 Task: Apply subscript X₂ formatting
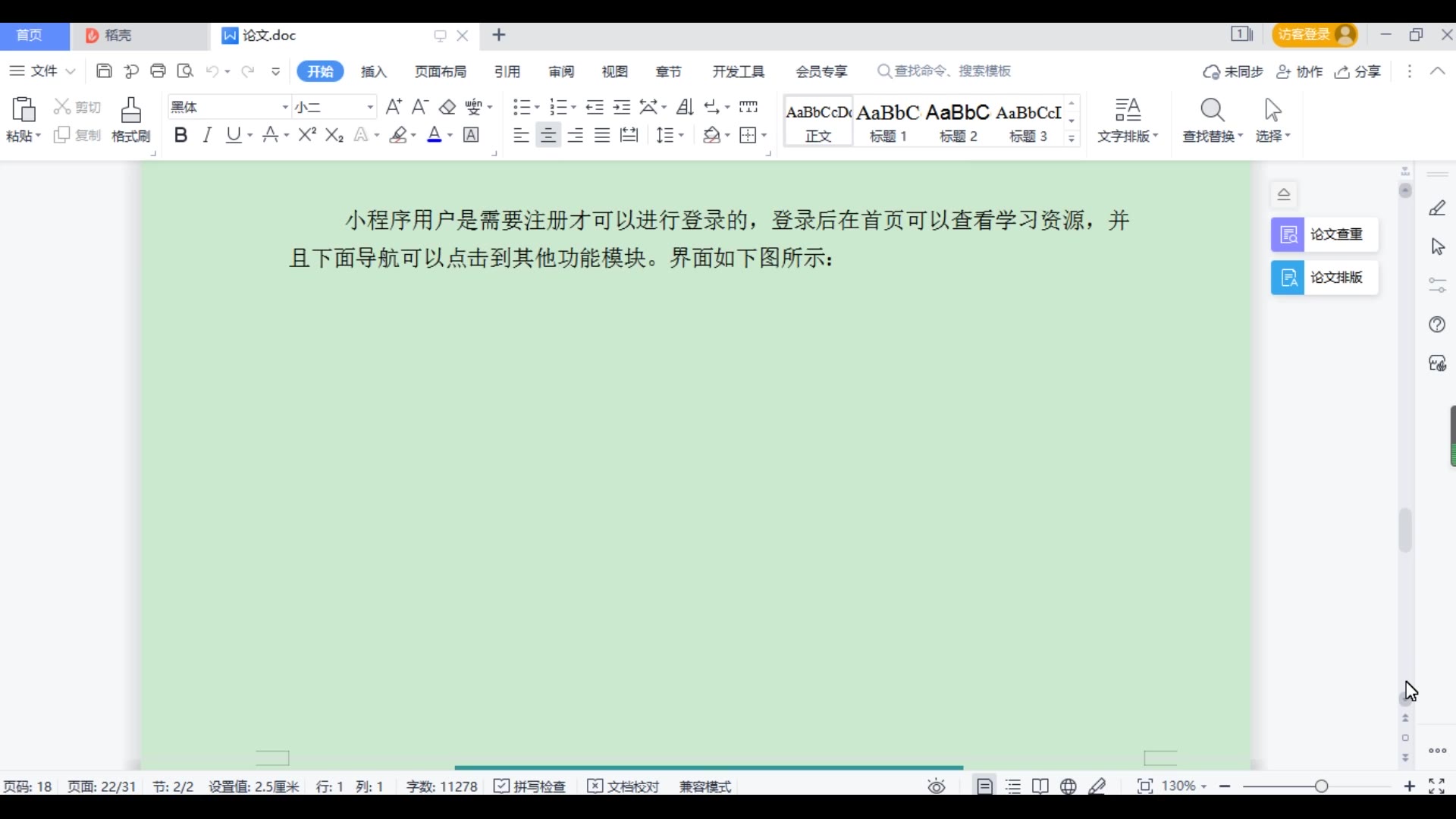tap(334, 135)
